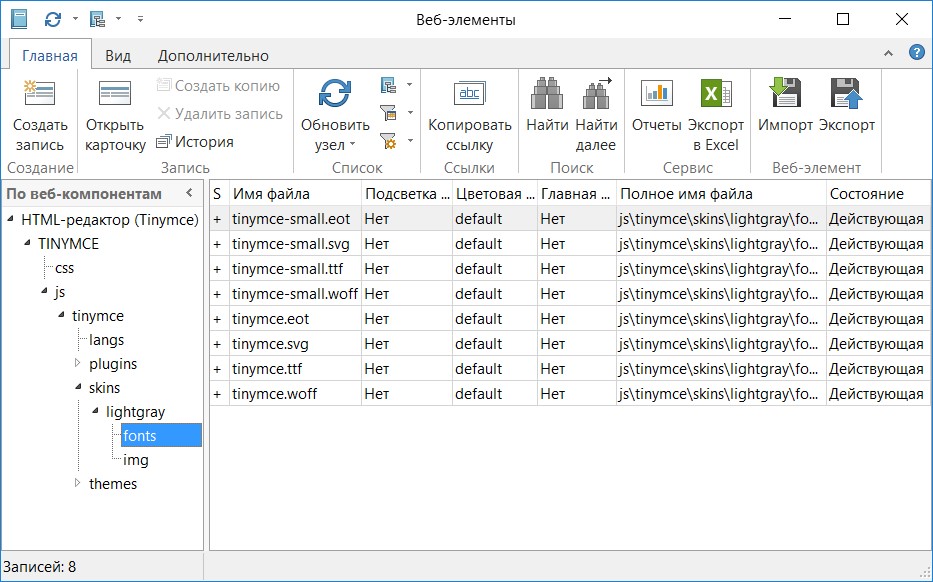Select the tinymce-small.svg file name

(291, 244)
